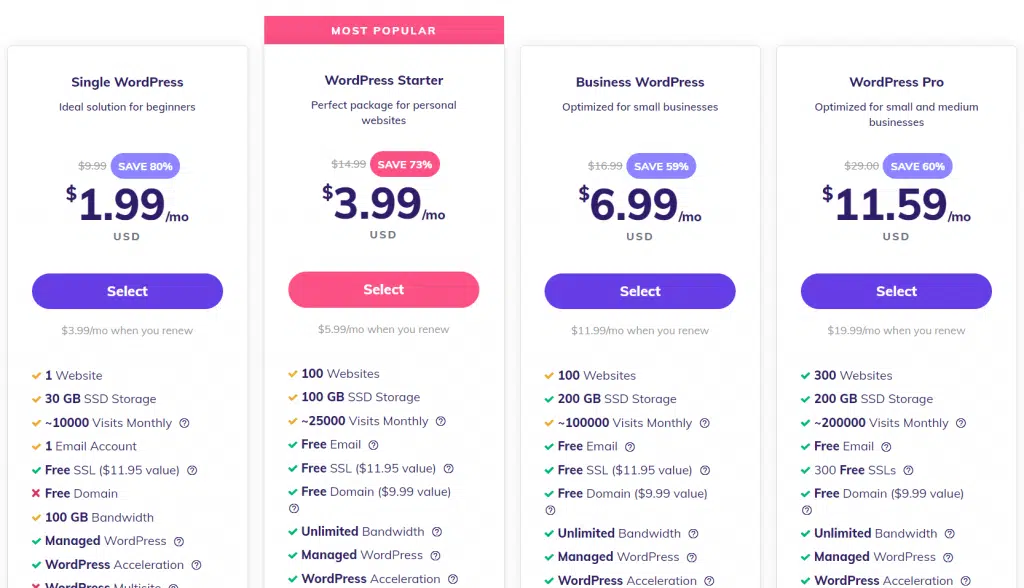This screenshot has width=1024, height=588.
Task: Select the WordPress Starter plan
Action: click(x=383, y=289)
